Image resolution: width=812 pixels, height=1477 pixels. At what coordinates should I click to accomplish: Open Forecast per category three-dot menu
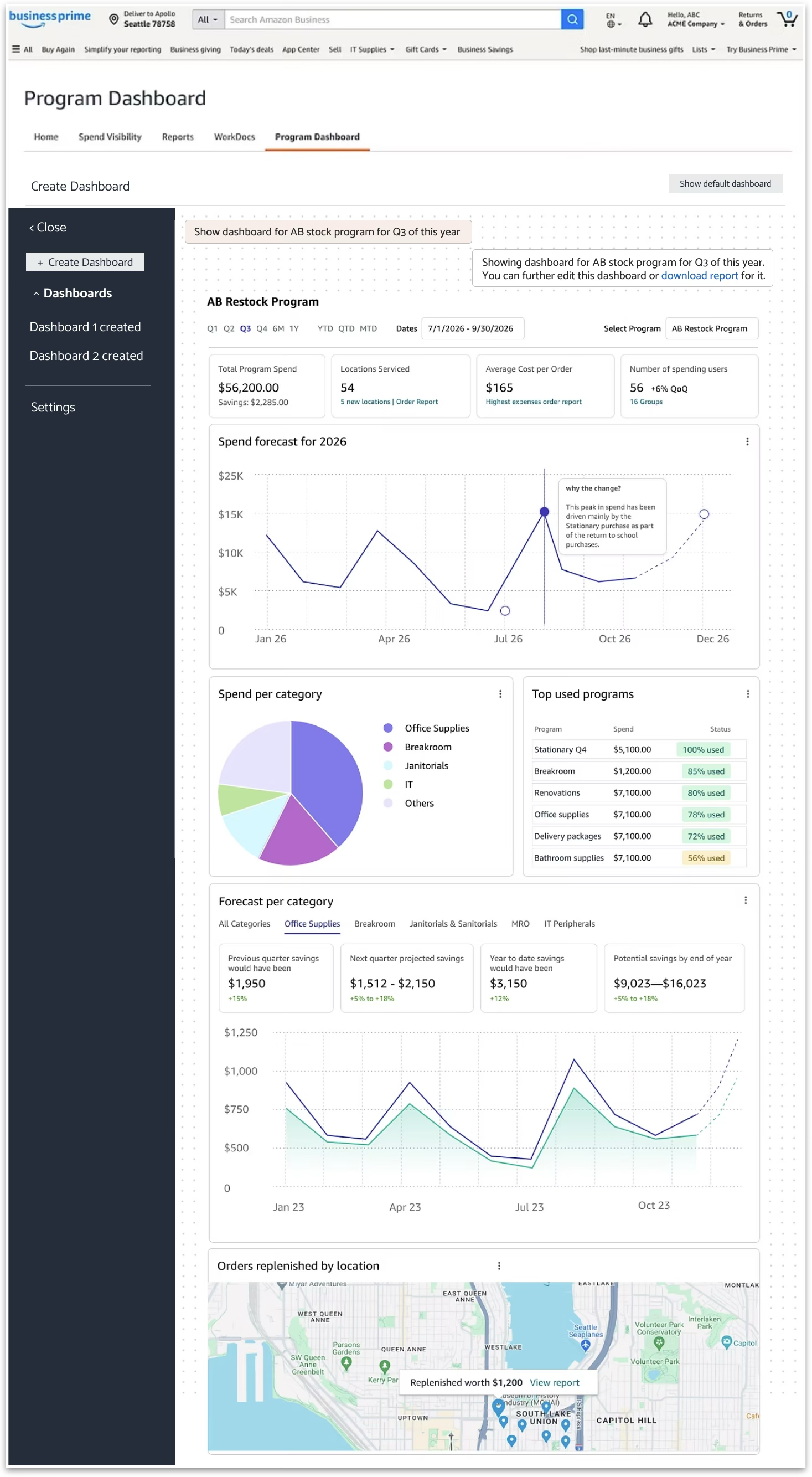coord(745,900)
